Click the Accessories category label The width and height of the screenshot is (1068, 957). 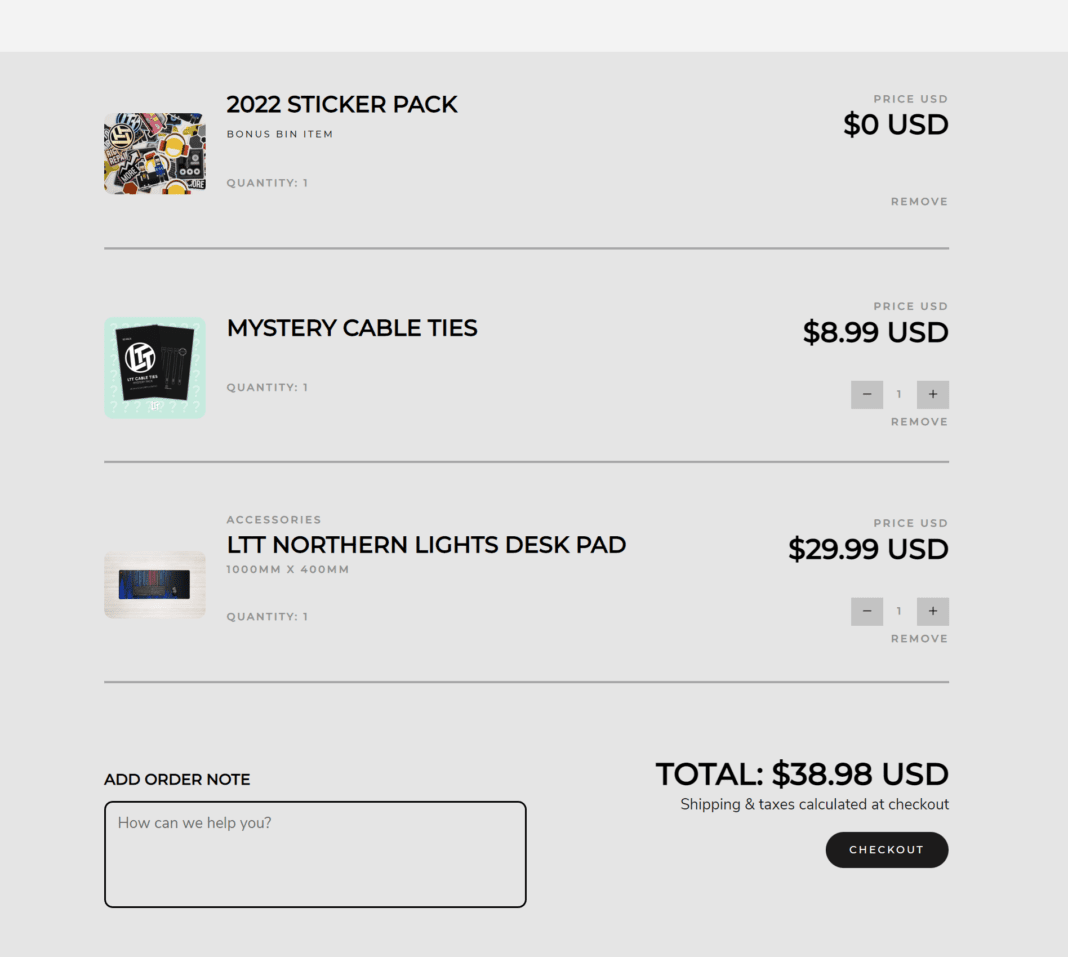(274, 520)
